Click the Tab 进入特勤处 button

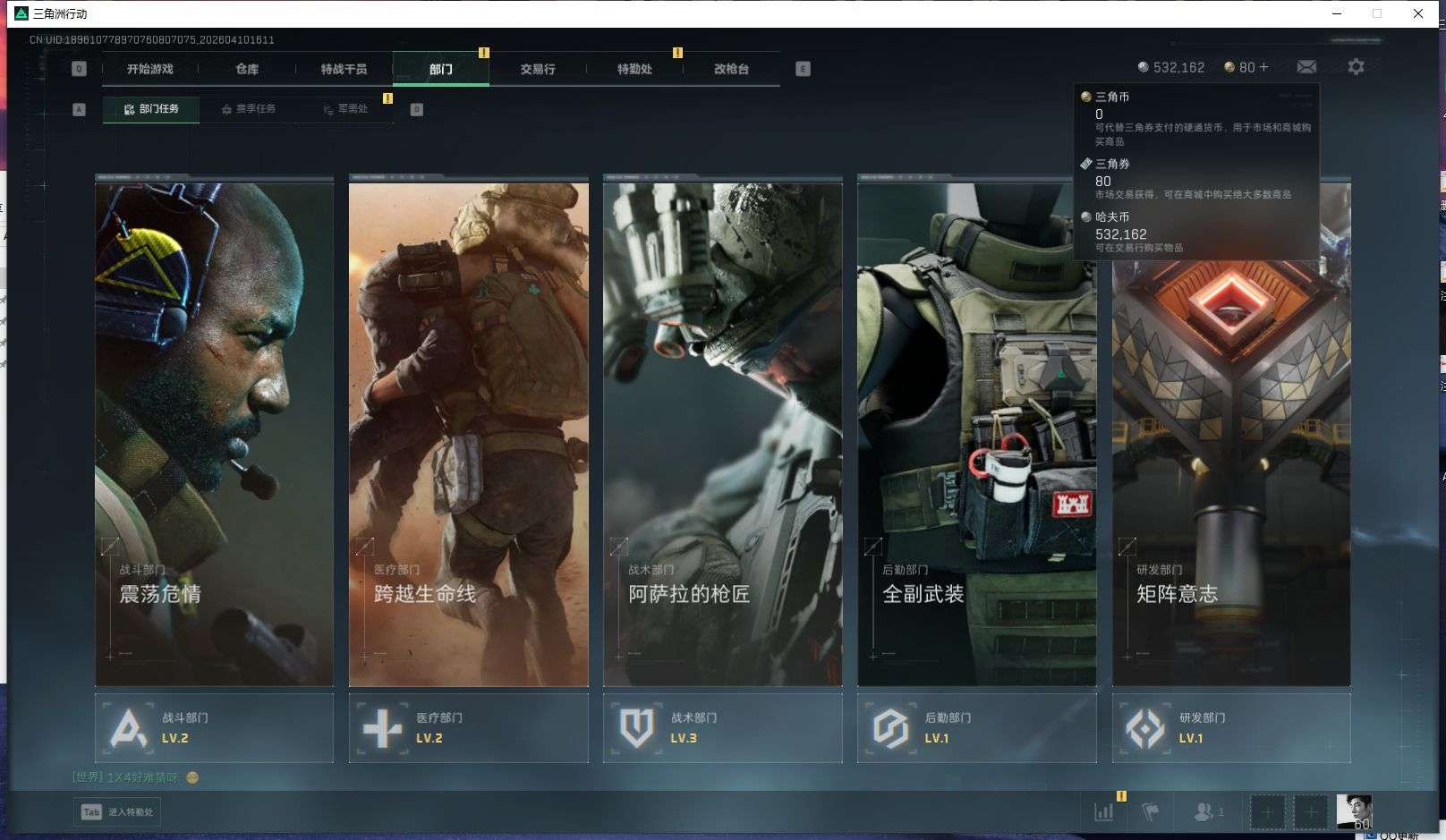(117, 812)
